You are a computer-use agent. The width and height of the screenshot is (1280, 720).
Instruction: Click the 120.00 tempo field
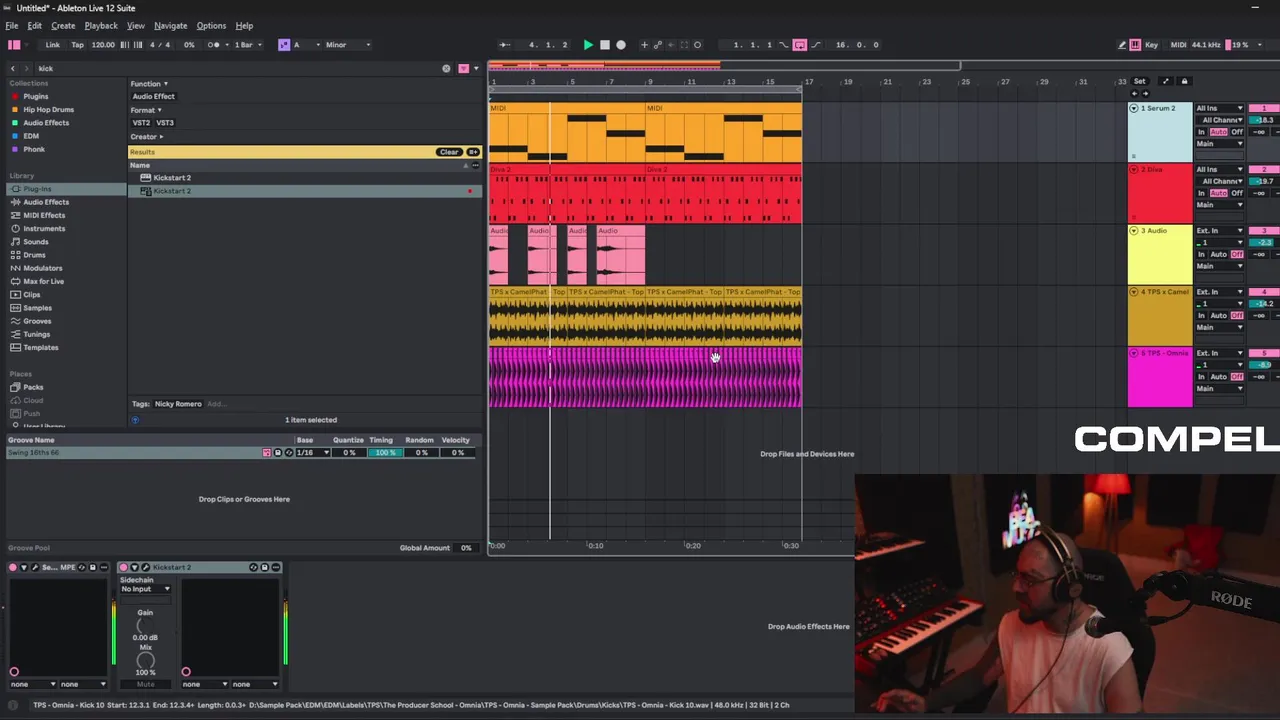[103, 45]
